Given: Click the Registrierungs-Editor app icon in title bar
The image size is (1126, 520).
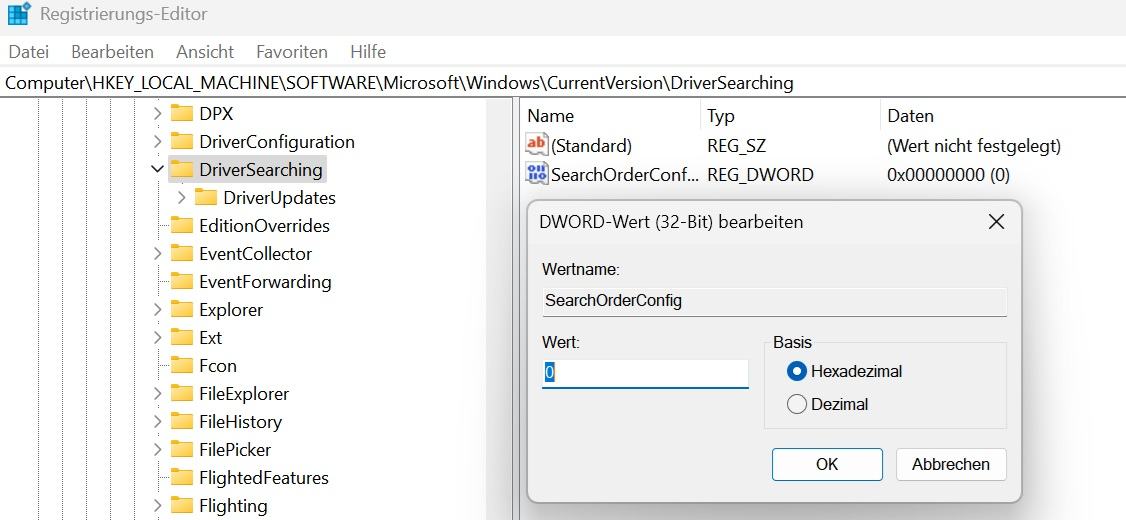Looking at the screenshot, I should [18, 15].
